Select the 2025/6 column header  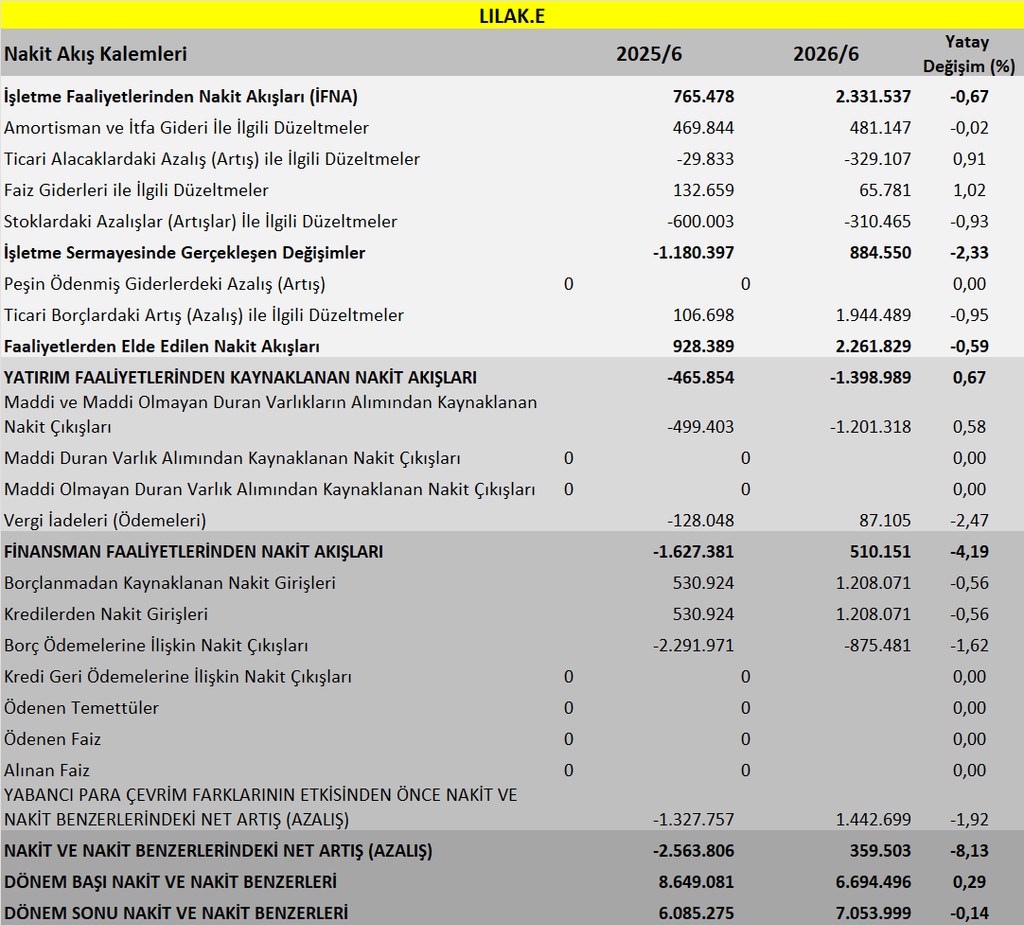[x=648, y=54]
